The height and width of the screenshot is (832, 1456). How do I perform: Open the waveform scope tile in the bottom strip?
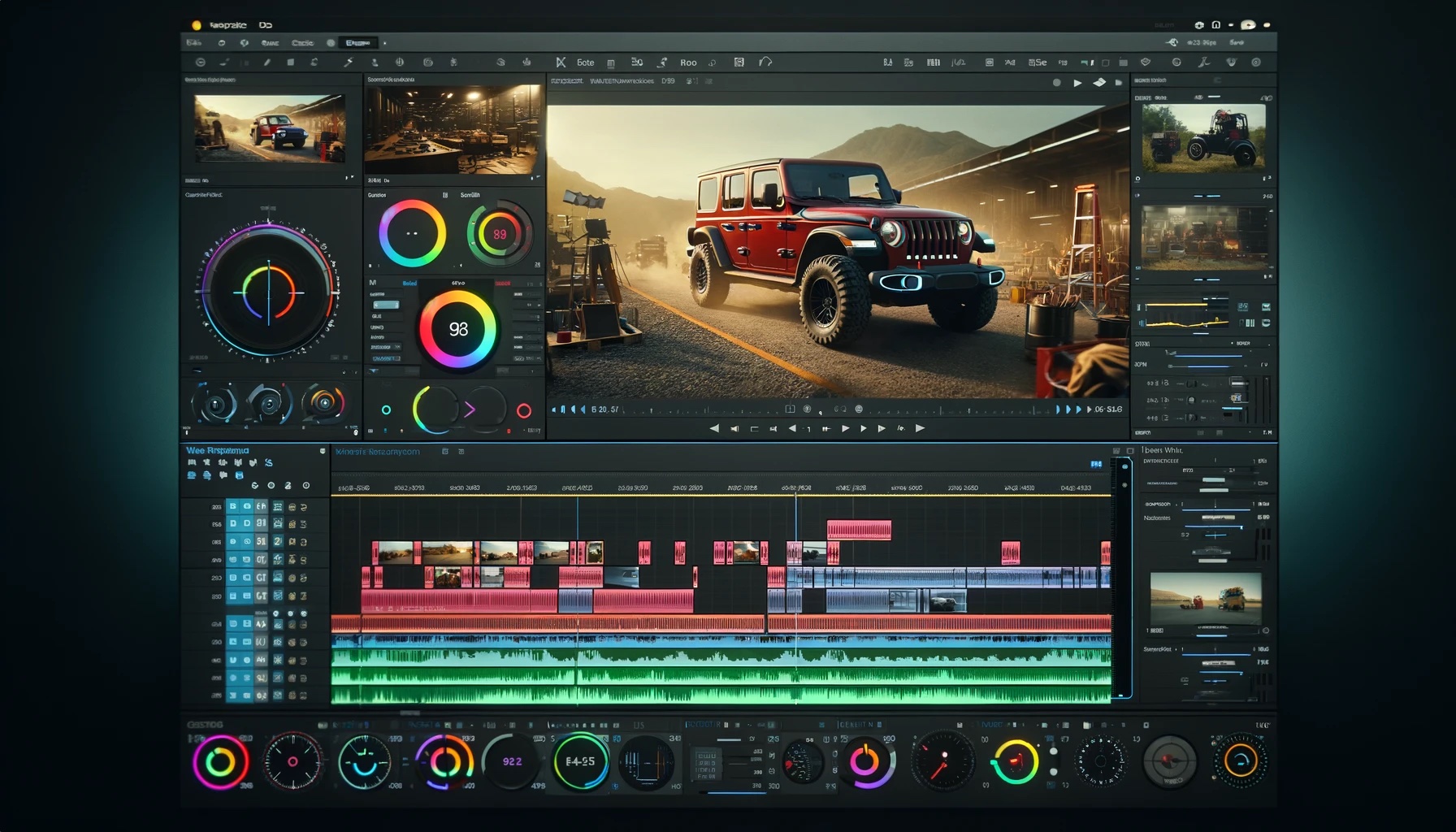pyautogui.click(x=646, y=762)
